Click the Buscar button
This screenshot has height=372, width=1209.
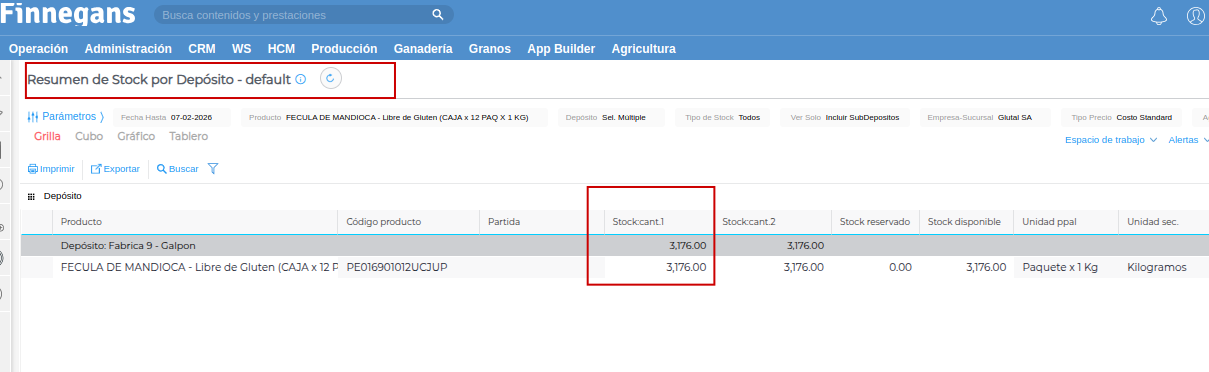[177, 169]
